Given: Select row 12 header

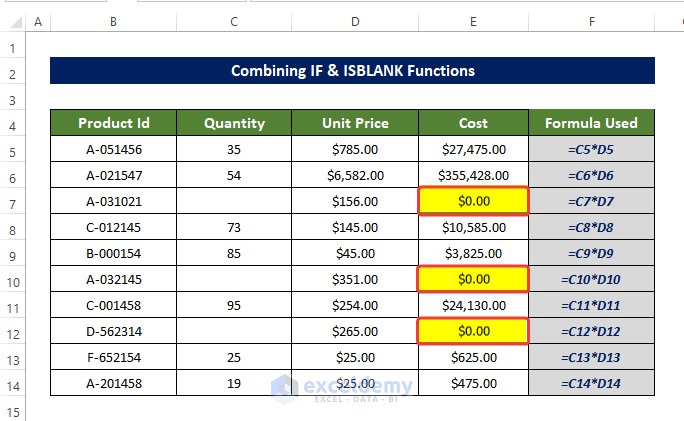Looking at the screenshot, I should [x=12, y=331].
